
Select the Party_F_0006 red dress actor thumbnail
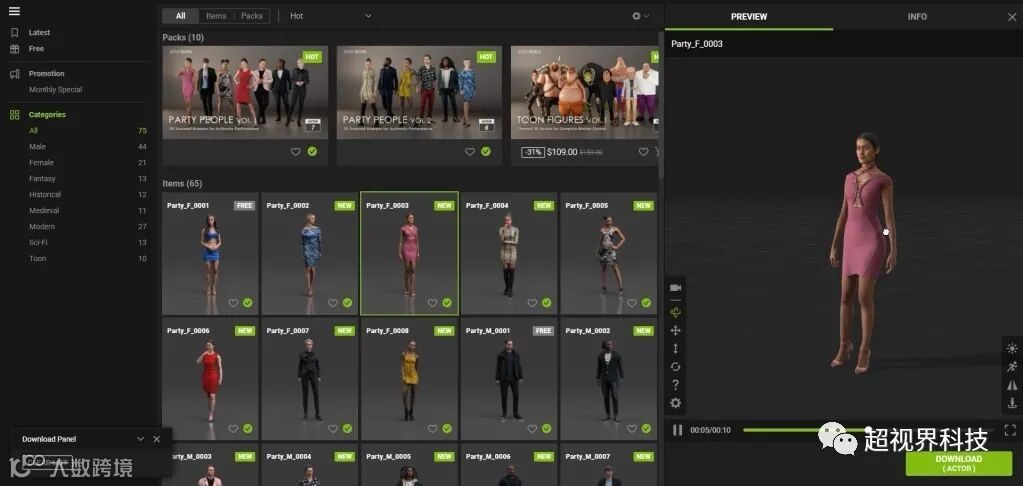[x=210, y=378]
